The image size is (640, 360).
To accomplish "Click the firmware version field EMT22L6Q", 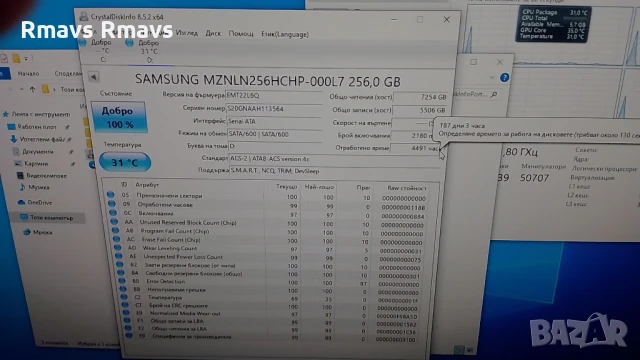I will pyautogui.click(x=274, y=96).
